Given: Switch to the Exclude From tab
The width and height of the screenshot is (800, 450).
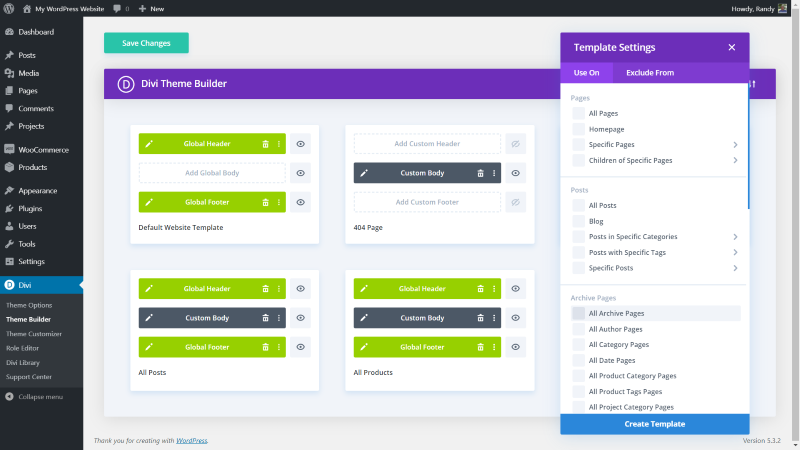Looking at the screenshot, I should click(x=650, y=72).
